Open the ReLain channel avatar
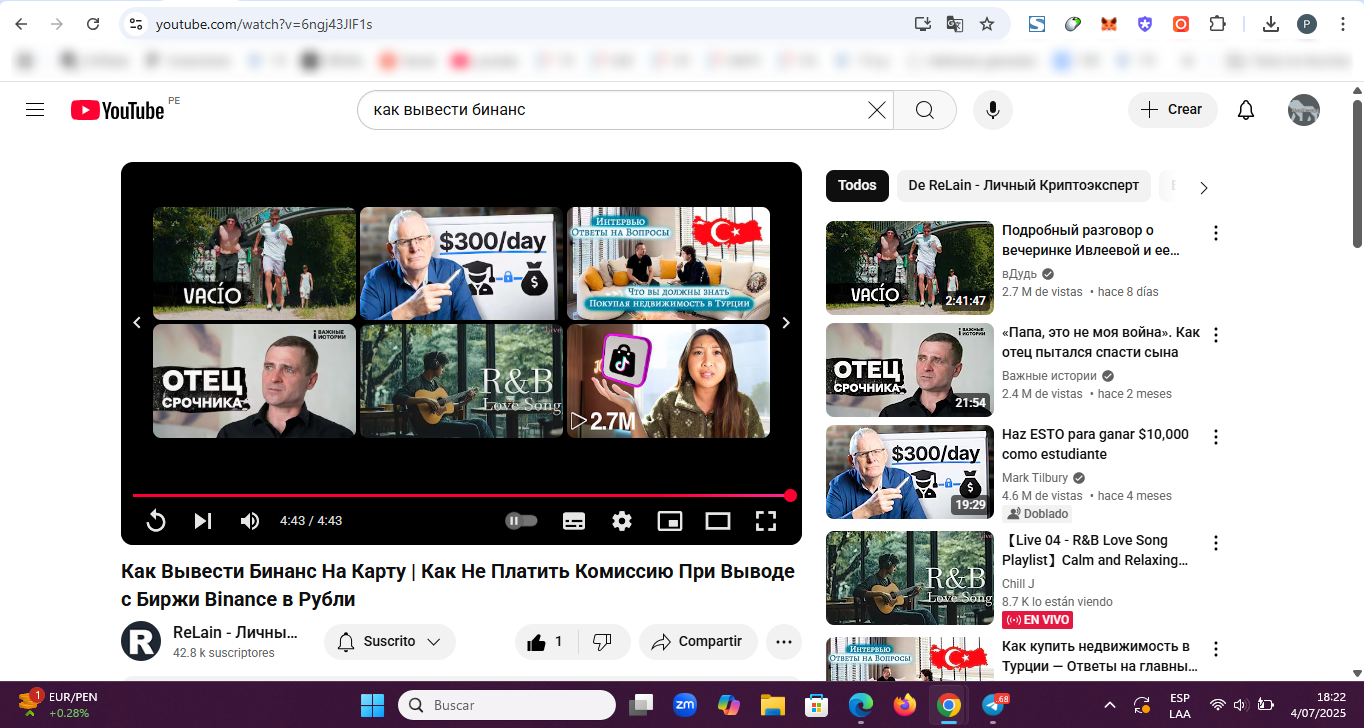The image size is (1364, 728). (x=141, y=641)
